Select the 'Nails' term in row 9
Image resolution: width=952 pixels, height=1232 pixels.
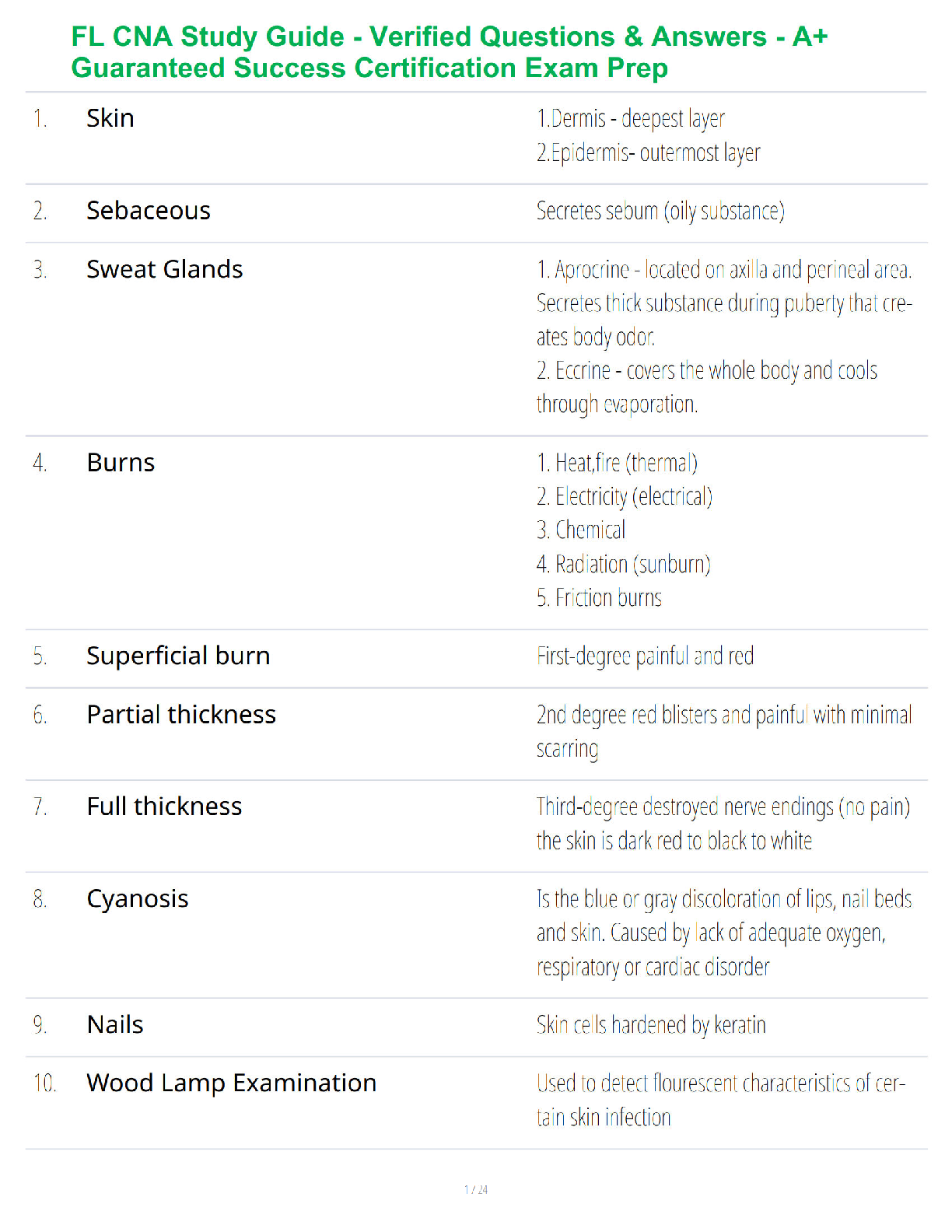coord(115,1024)
